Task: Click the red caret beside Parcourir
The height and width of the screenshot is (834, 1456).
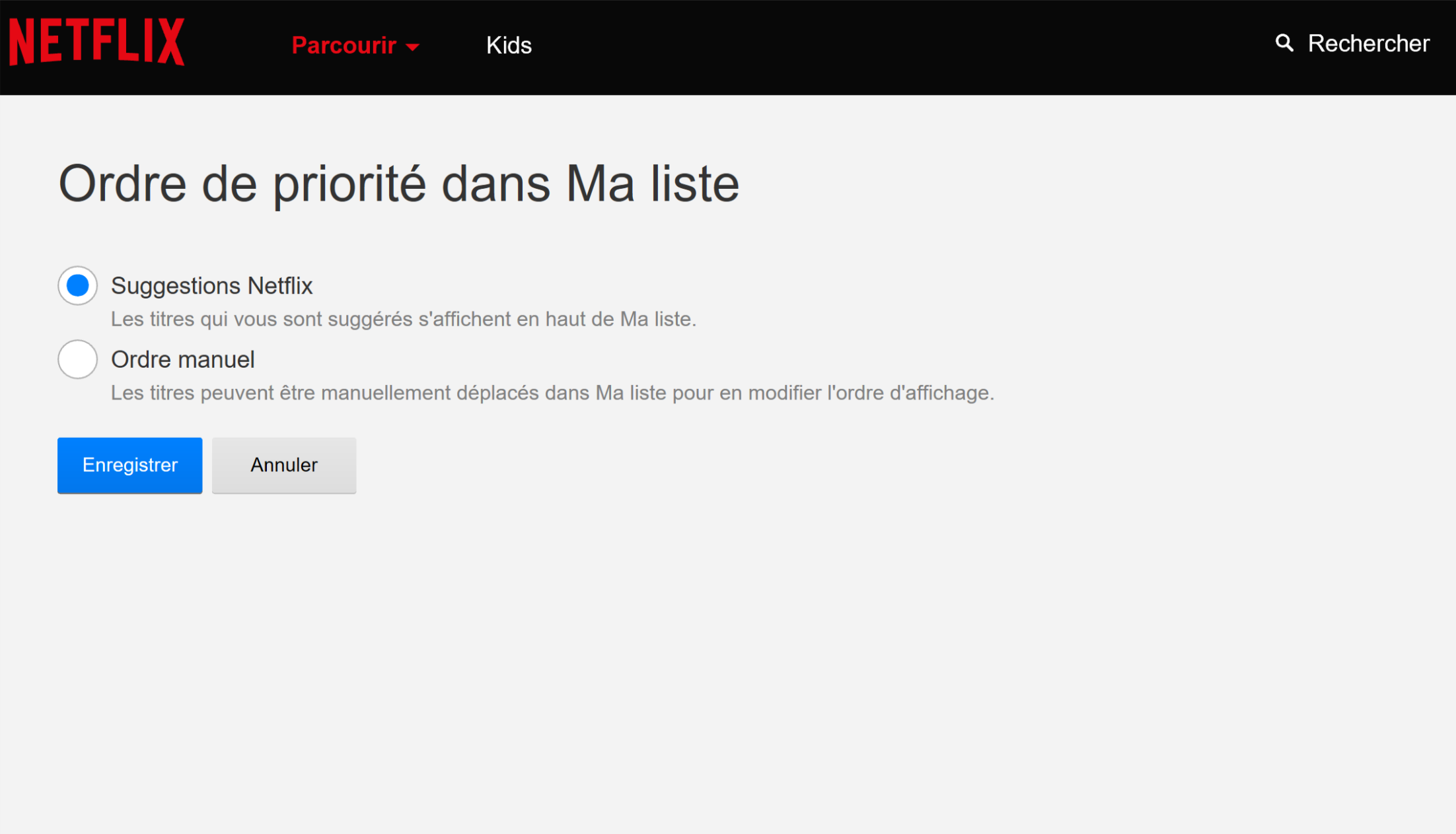Action: click(413, 47)
